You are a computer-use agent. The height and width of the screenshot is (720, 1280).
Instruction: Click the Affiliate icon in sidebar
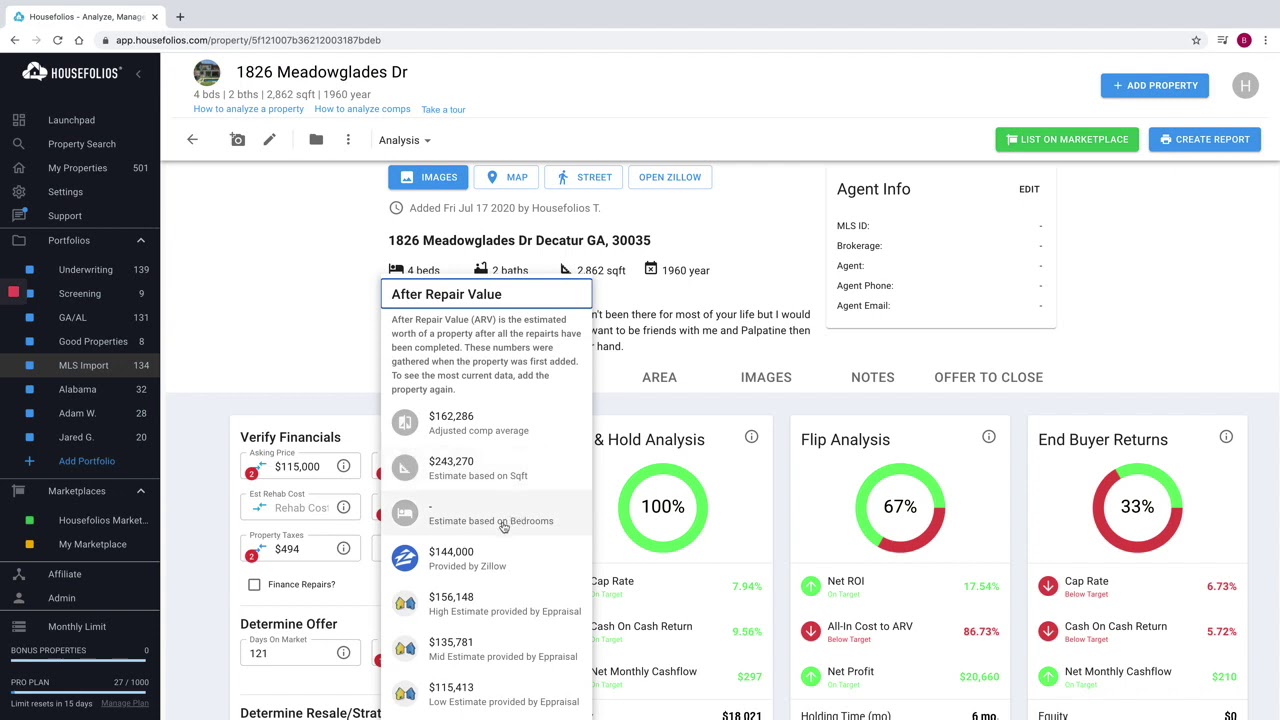19,574
